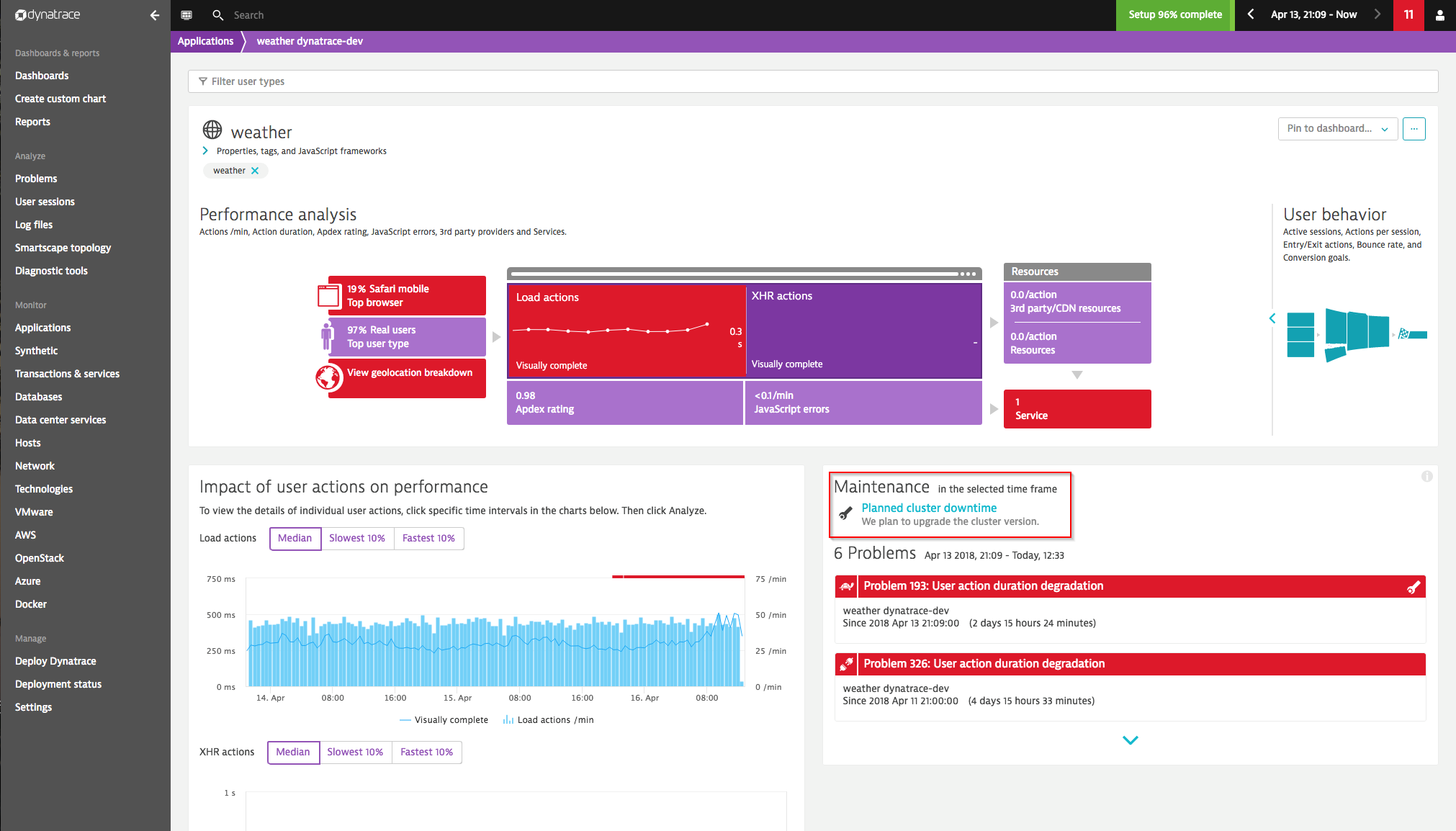The width and height of the screenshot is (1456, 831).
Task: Click the globe icon beside weather title
Action: [212, 130]
